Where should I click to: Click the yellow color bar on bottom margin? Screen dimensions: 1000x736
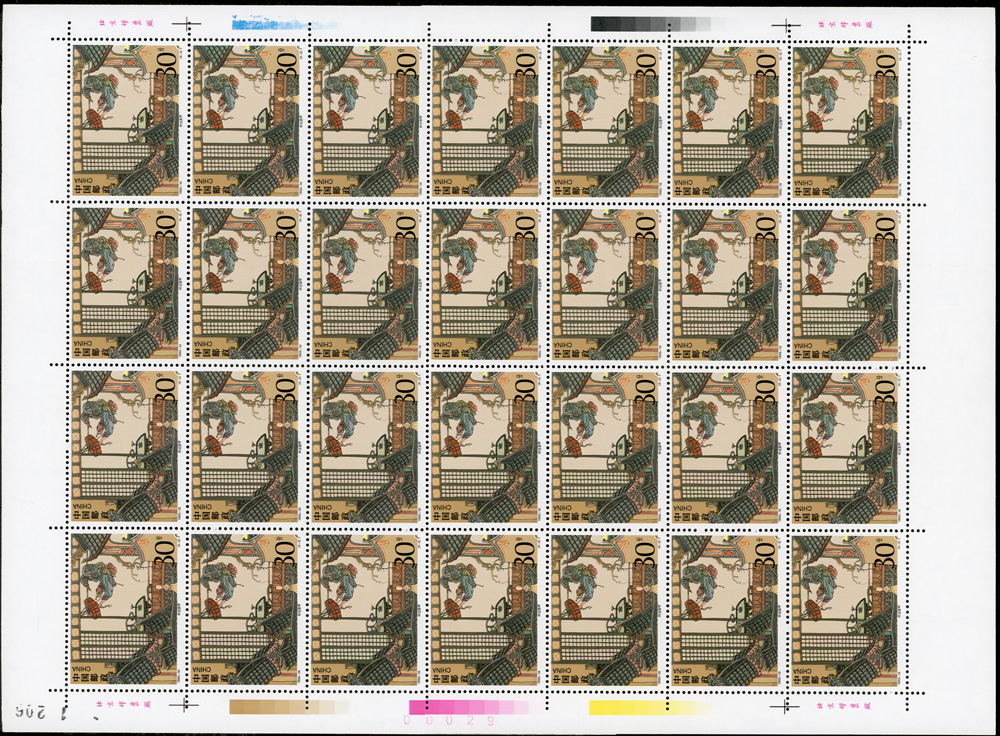click(640, 707)
